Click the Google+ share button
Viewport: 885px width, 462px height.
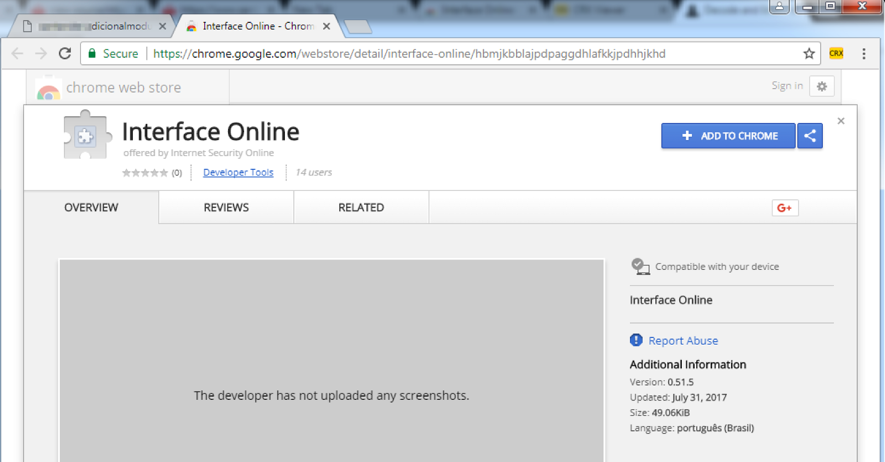(785, 208)
